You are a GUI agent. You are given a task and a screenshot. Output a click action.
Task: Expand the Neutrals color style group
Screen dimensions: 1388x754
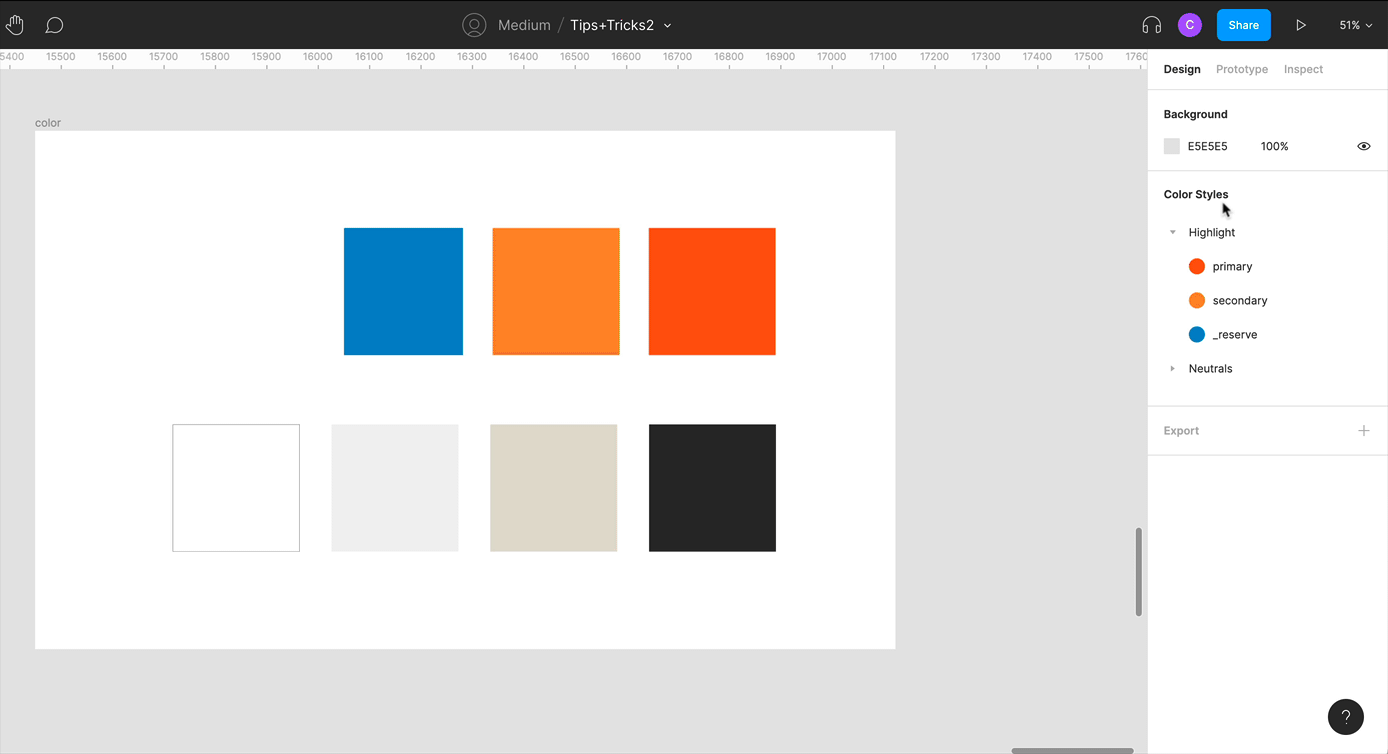(x=1173, y=369)
